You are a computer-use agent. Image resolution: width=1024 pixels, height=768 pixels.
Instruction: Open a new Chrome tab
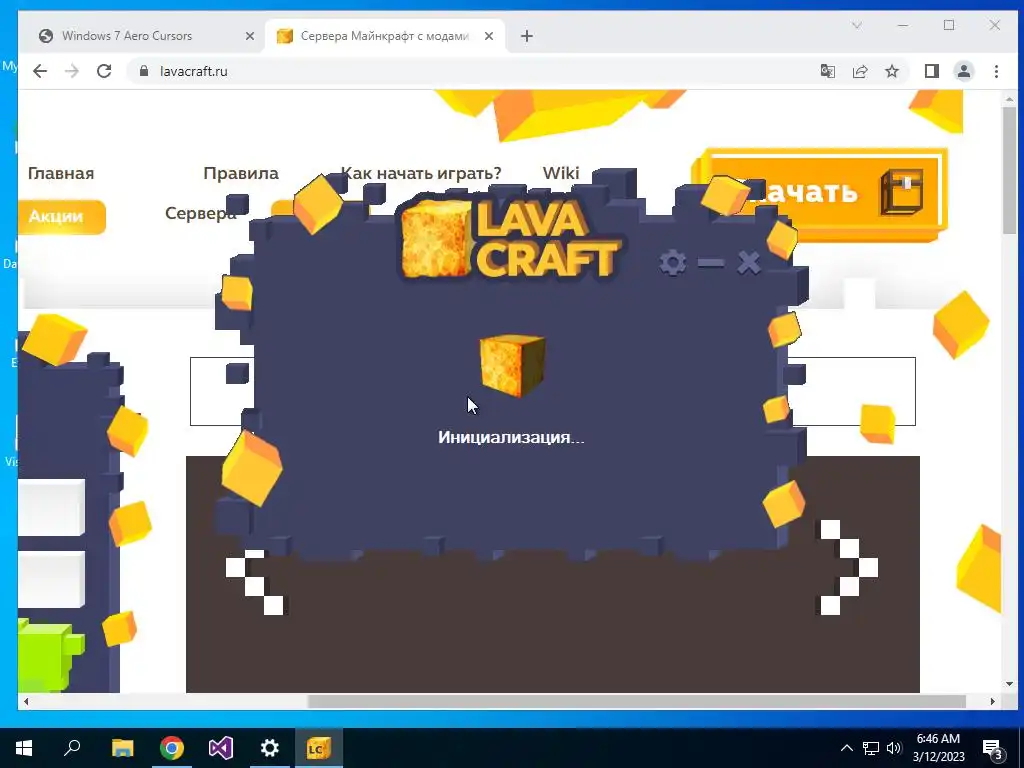[x=527, y=36]
